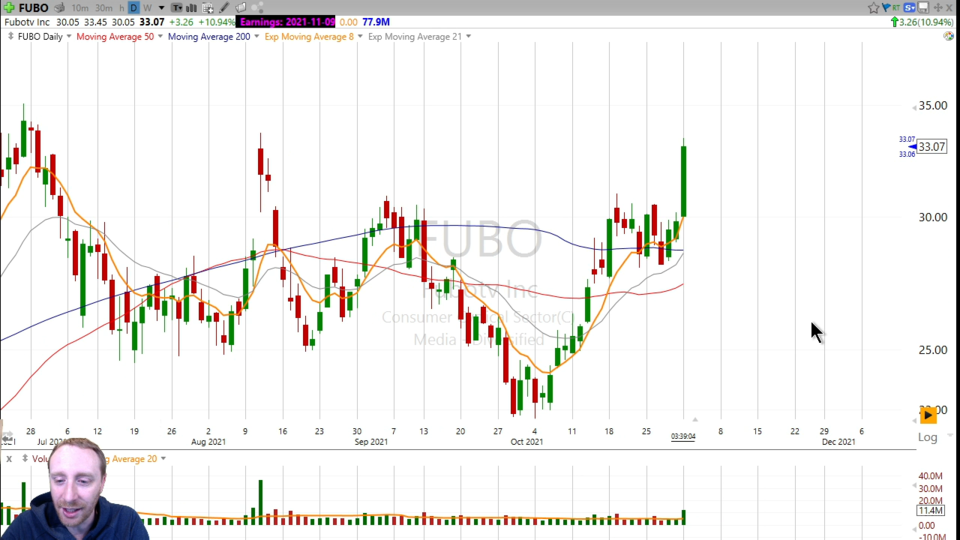960x540 pixels.
Task: Select the Daily 'D' timeframe
Action: click(133, 8)
